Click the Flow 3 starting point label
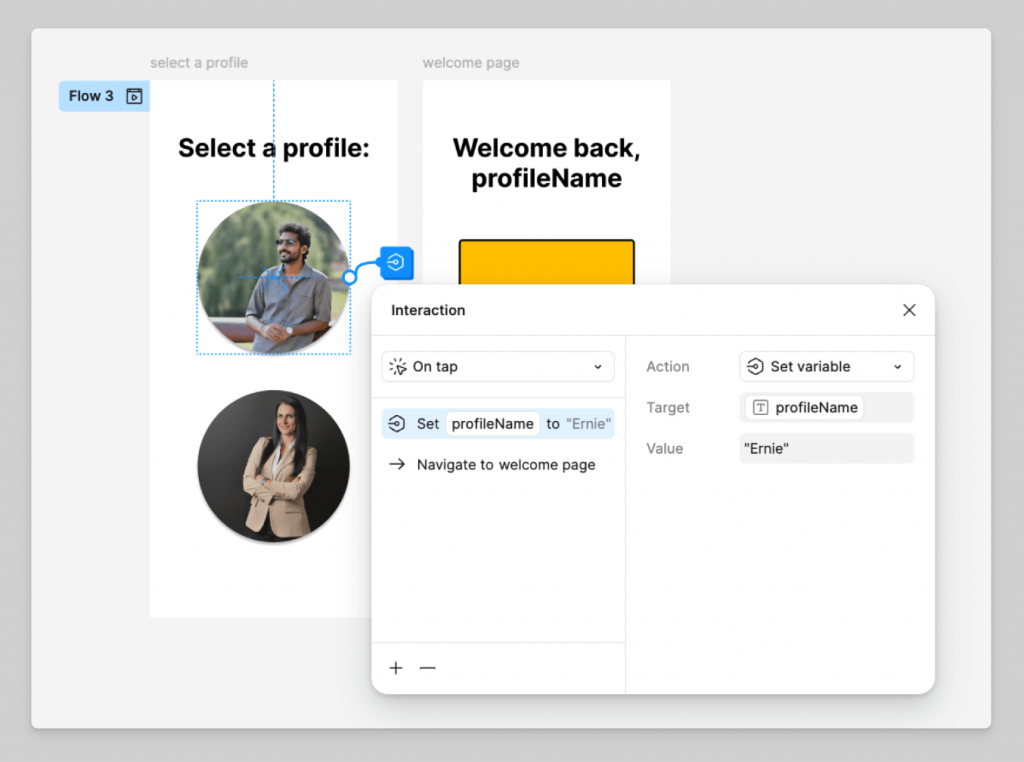Screen dimensions: 1024x762 tap(91, 96)
